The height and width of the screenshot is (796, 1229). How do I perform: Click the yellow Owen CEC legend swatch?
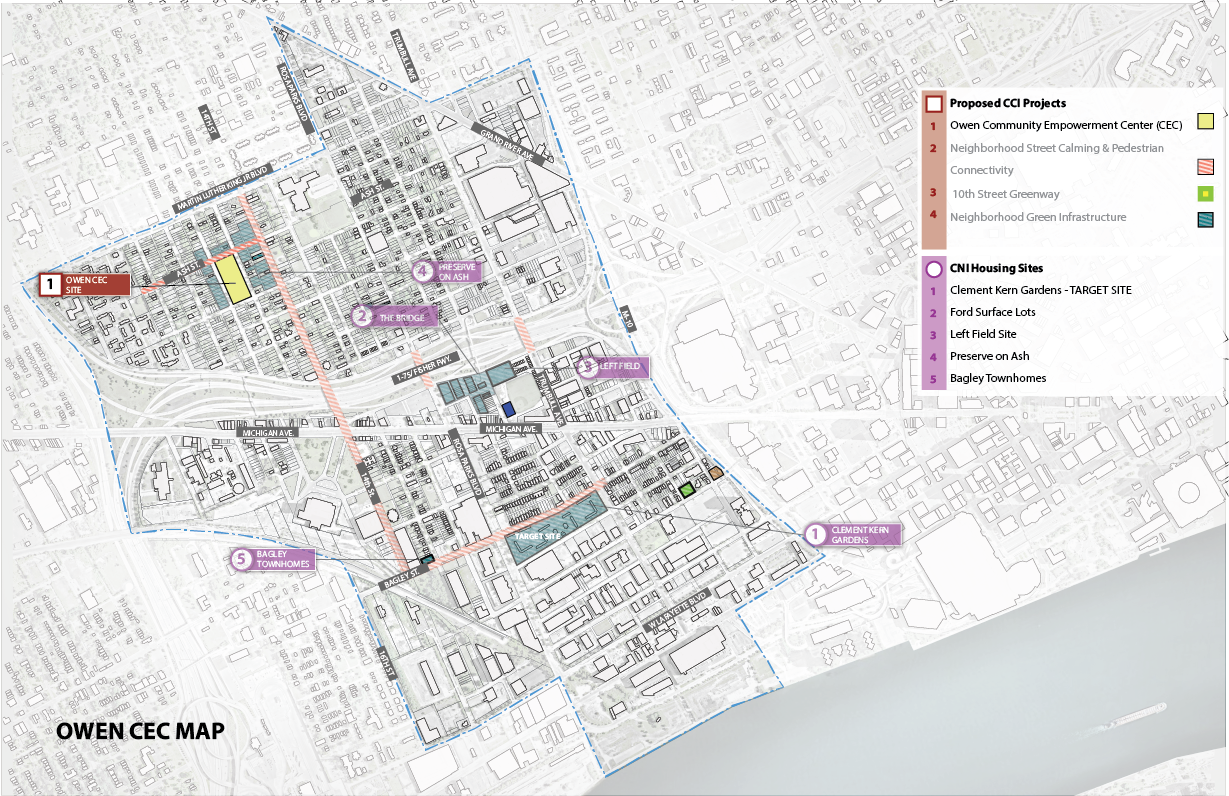point(1205,122)
